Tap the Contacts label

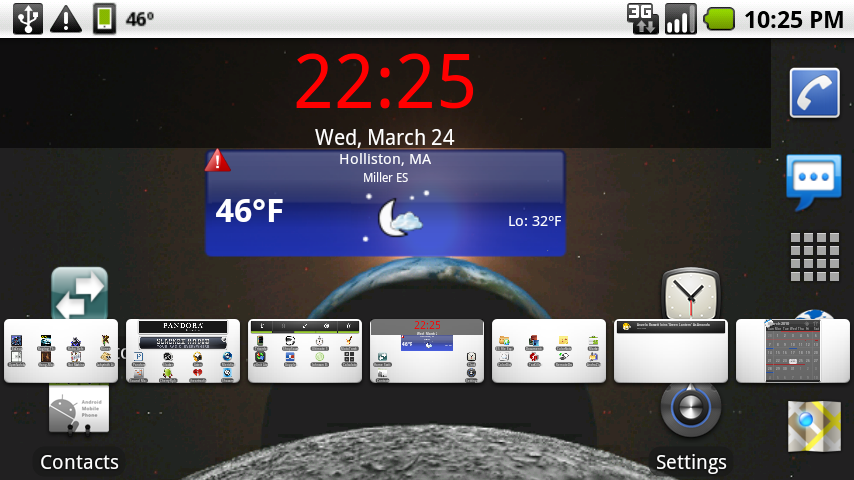pyautogui.click(x=80, y=462)
